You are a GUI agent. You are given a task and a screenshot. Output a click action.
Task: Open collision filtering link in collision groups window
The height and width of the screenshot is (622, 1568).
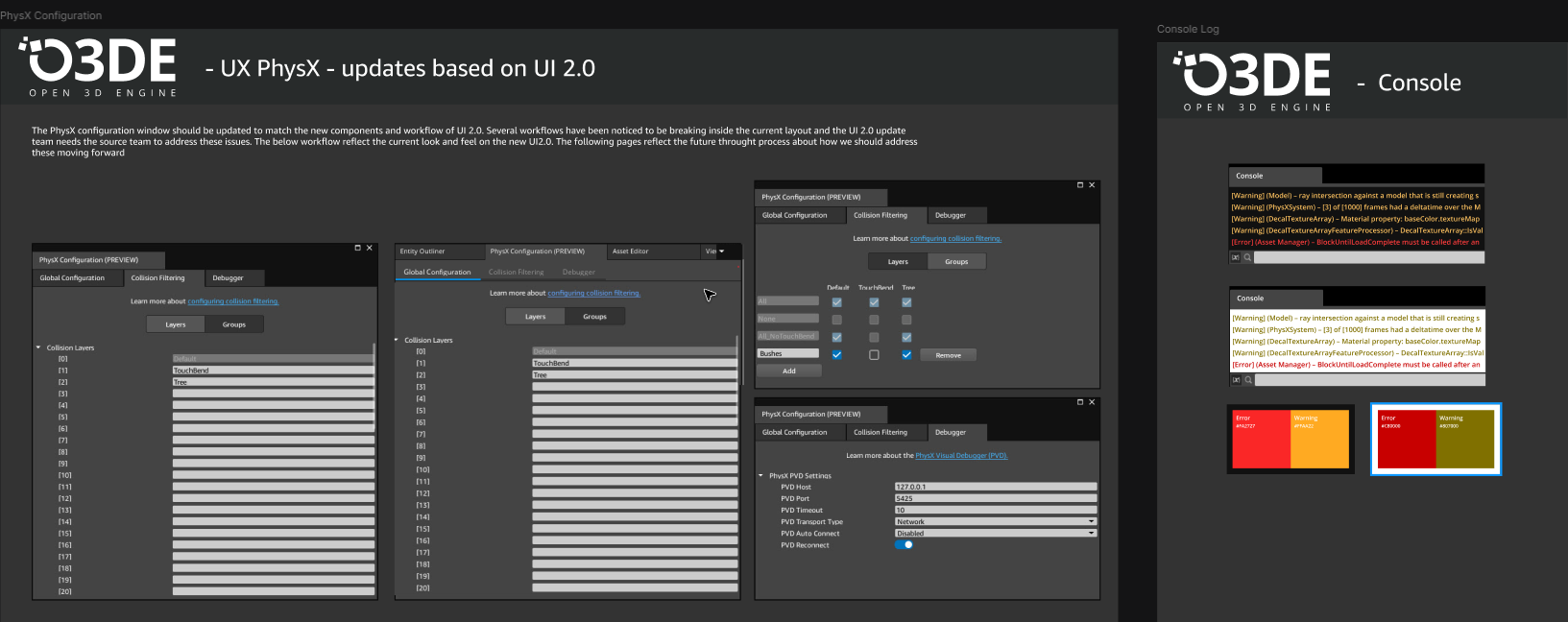(x=955, y=239)
